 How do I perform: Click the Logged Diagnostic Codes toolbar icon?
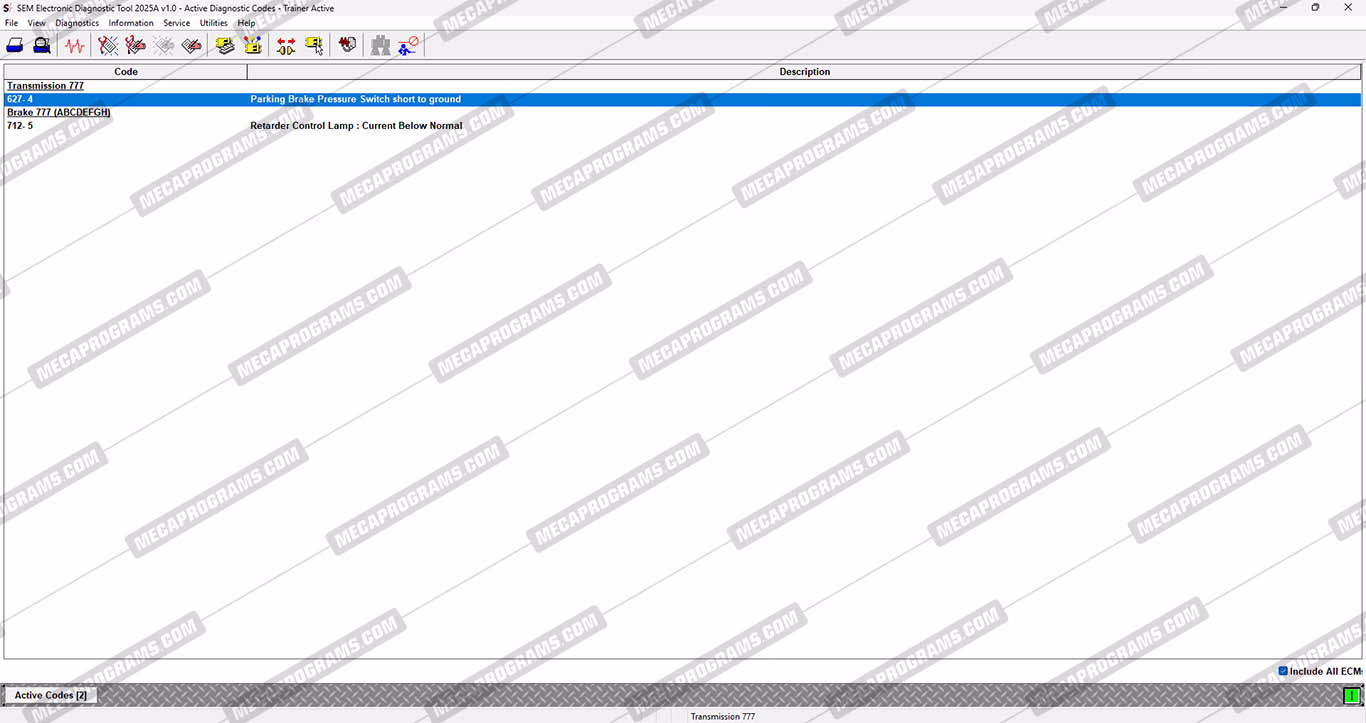coord(136,45)
